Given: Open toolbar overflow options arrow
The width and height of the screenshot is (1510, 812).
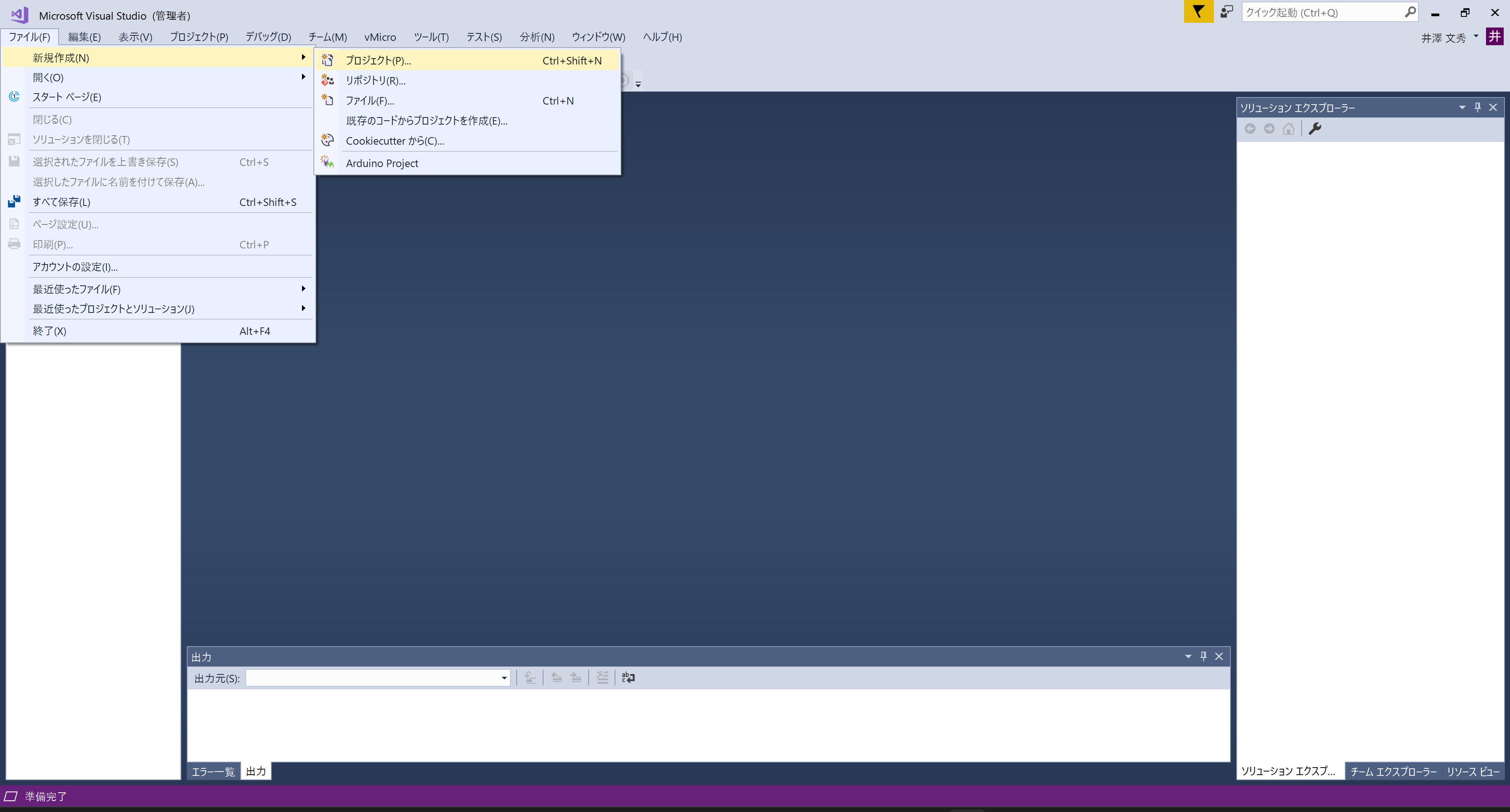Looking at the screenshot, I should click(638, 84).
